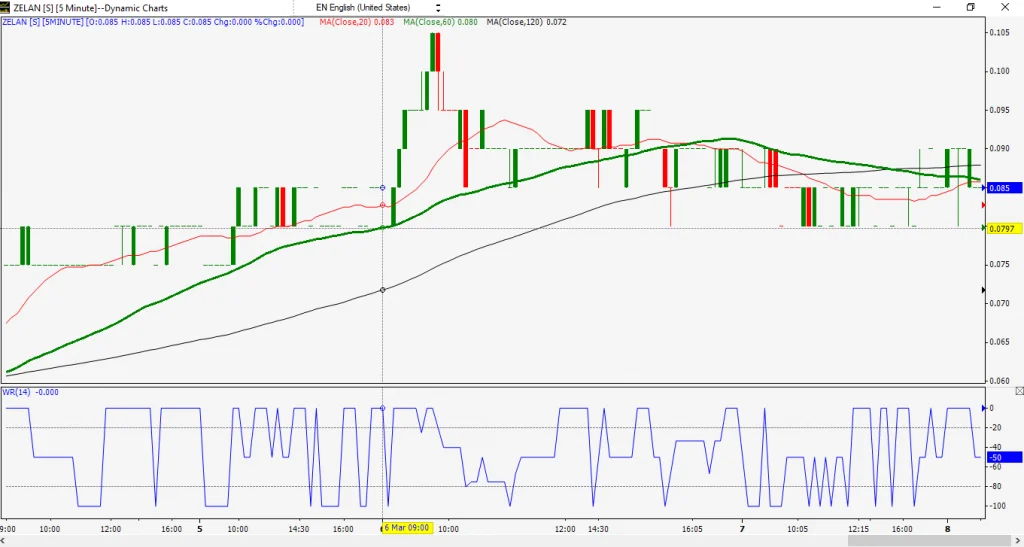Select the MA(Close,20) 0.083 legend
The width and height of the screenshot is (1024, 547).
pyautogui.click(x=357, y=22)
